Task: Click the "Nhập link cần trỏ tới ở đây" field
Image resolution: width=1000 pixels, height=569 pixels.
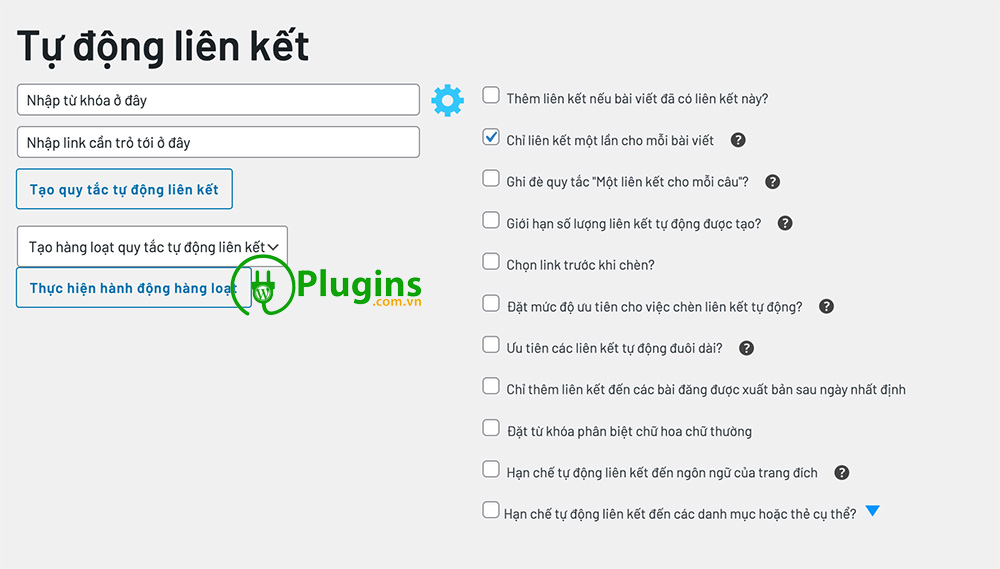Action: click(218, 142)
